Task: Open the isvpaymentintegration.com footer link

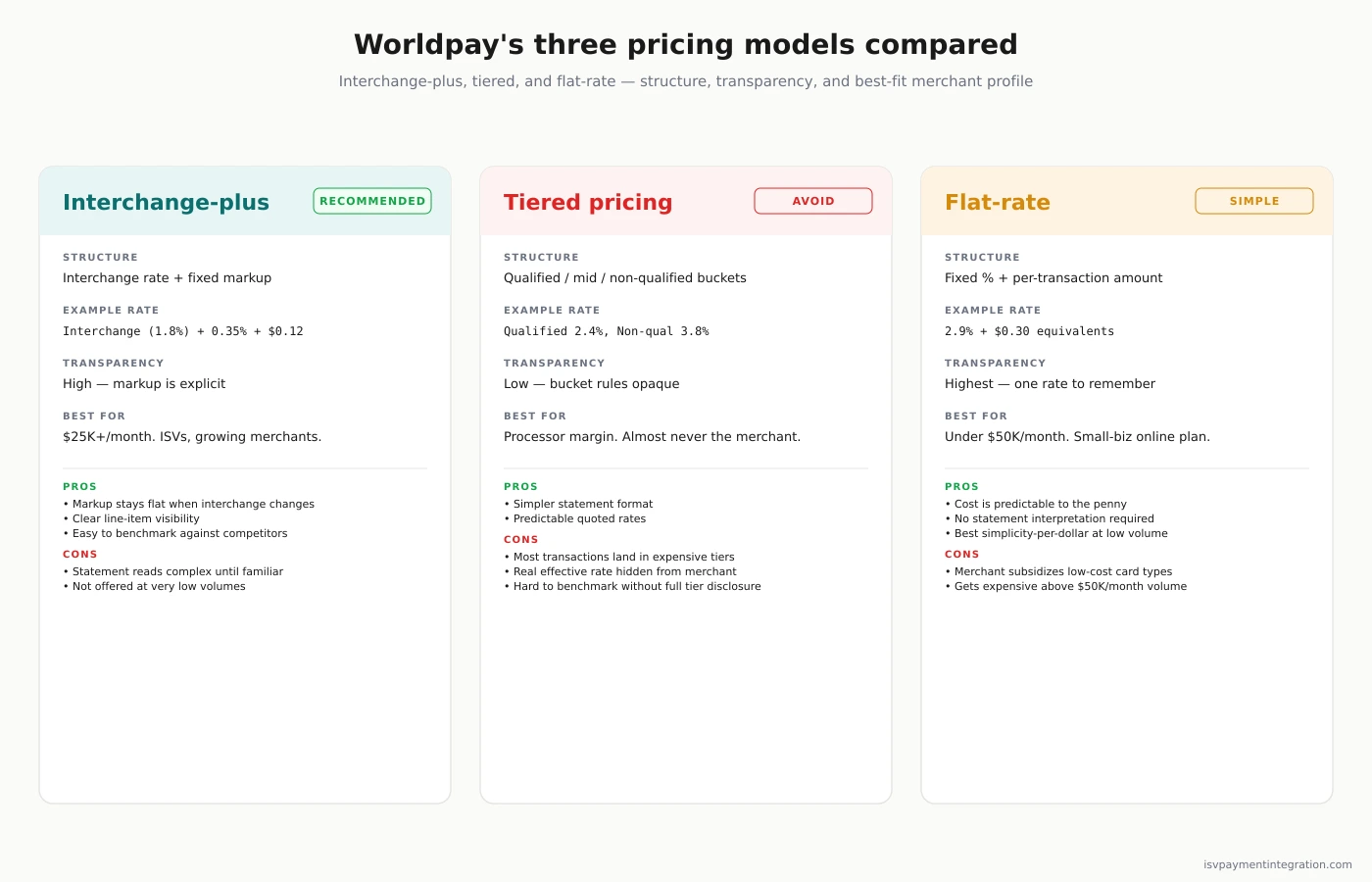Action: 1278,864
